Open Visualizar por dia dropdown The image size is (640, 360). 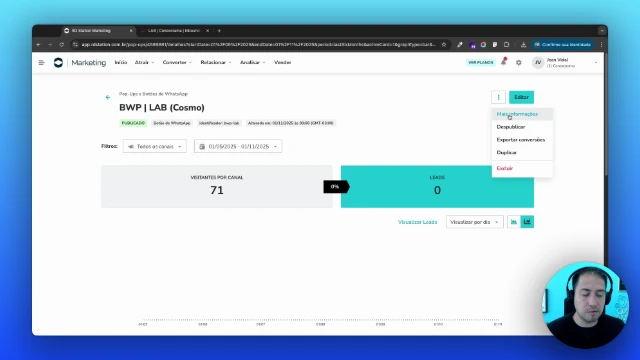474,222
